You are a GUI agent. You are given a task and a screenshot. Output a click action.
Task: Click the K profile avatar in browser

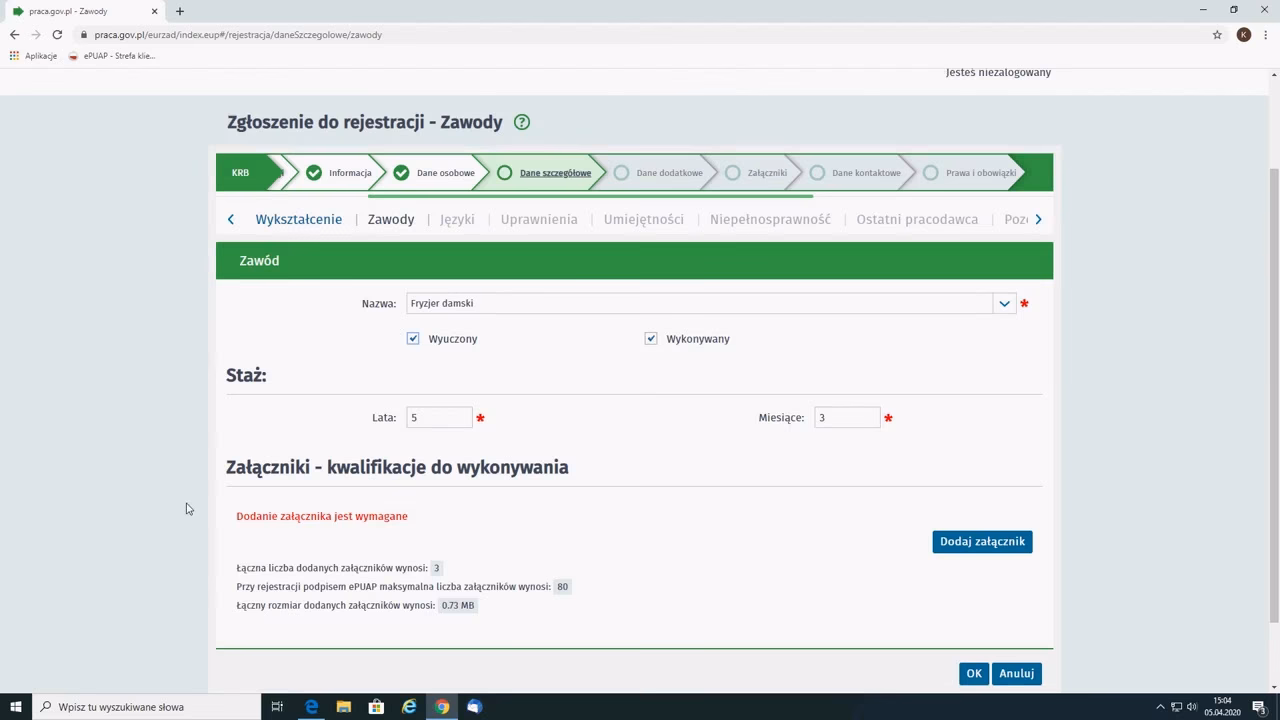tap(1244, 34)
